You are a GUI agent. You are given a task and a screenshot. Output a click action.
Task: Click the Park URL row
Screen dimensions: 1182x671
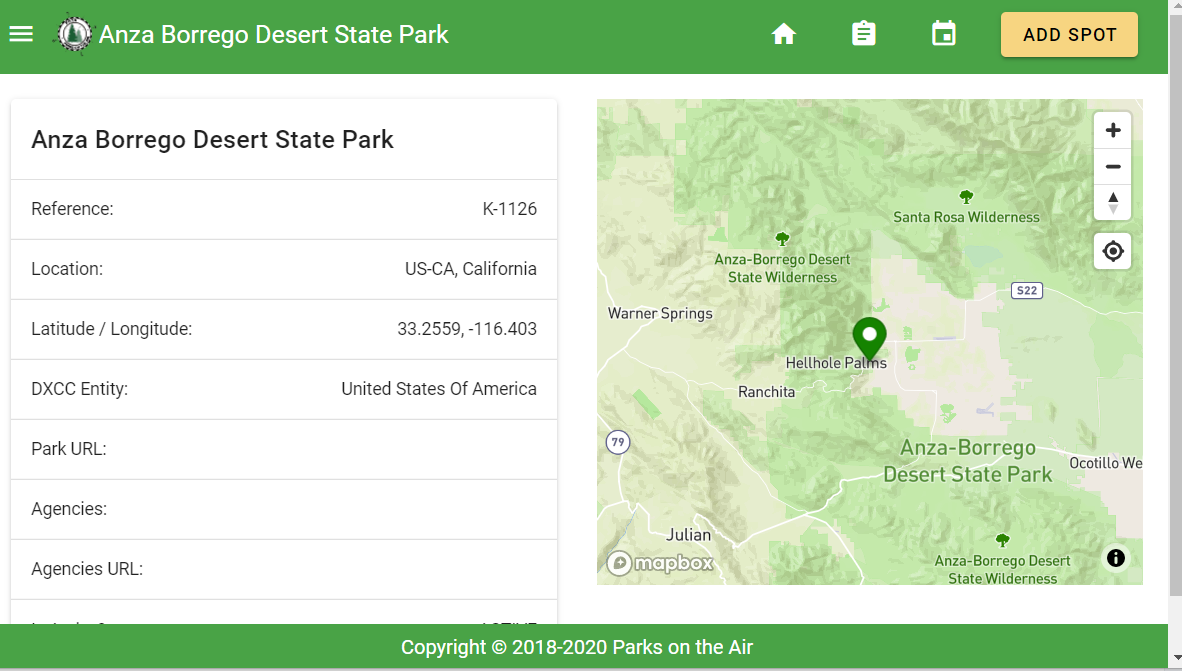(x=284, y=449)
